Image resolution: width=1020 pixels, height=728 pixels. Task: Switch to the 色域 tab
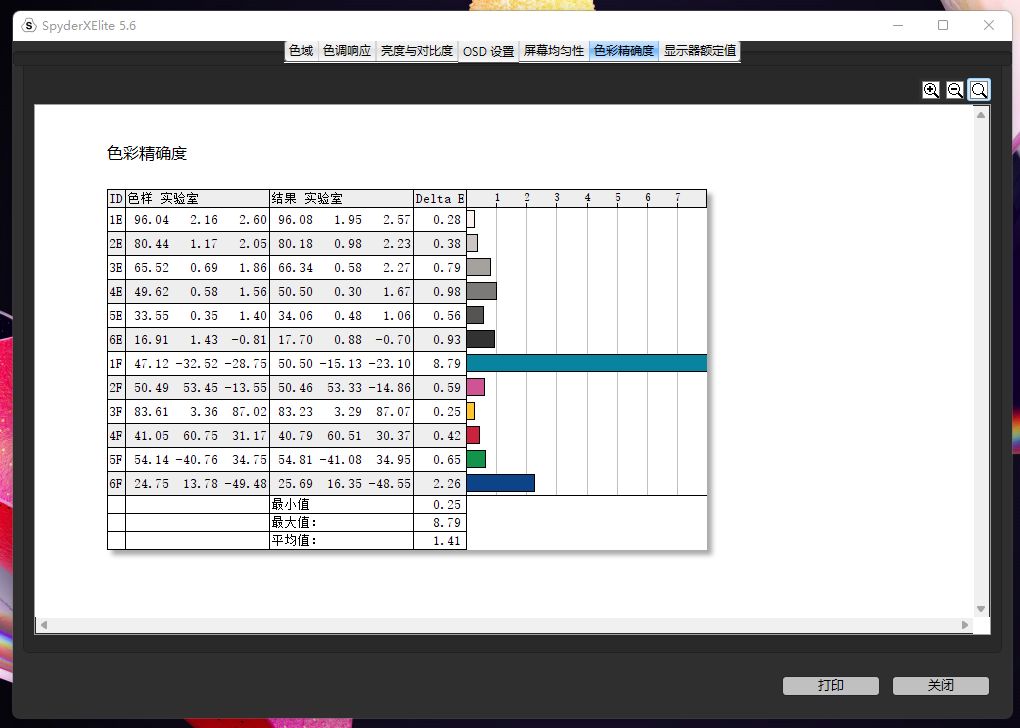coord(300,50)
